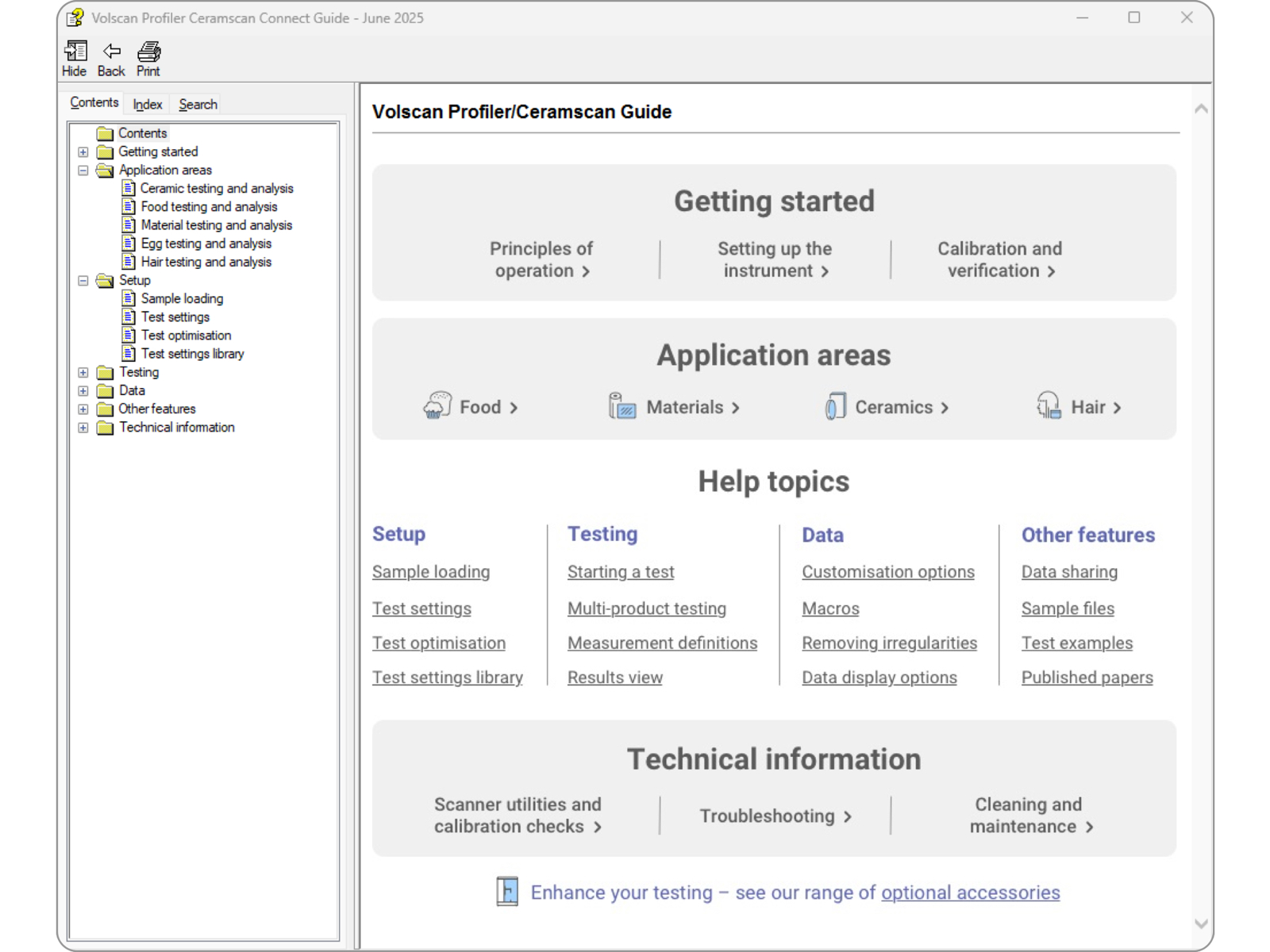Click the Getting started folder icon in tree
The width and height of the screenshot is (1270, 952).
pos(105,152)
